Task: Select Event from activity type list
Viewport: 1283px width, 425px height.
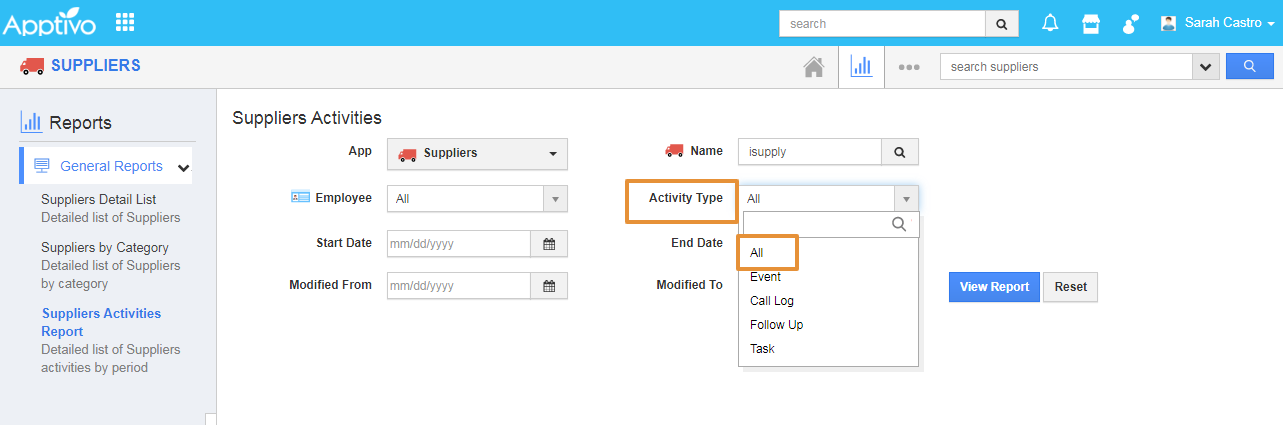Action: (x=766, y=277)
